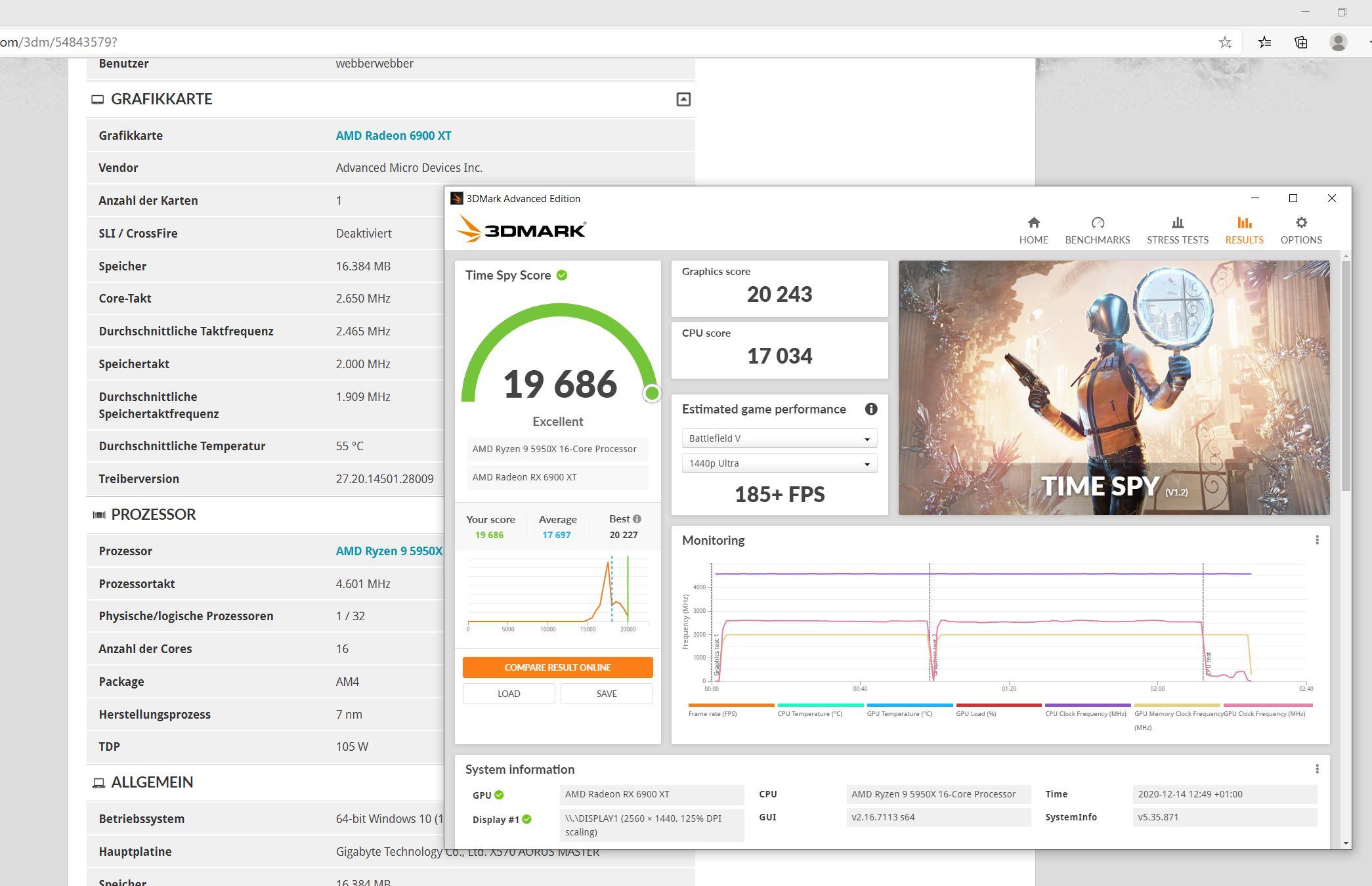Switch to the Results tab
Viewport: 1372px width, 886px height.
[x=1243, y=230]
